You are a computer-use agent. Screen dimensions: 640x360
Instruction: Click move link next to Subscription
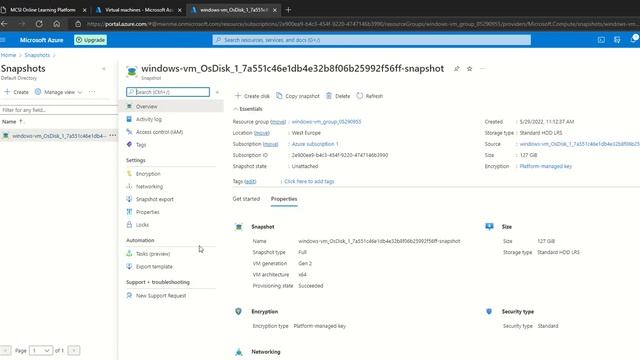[x=271, y=144]
